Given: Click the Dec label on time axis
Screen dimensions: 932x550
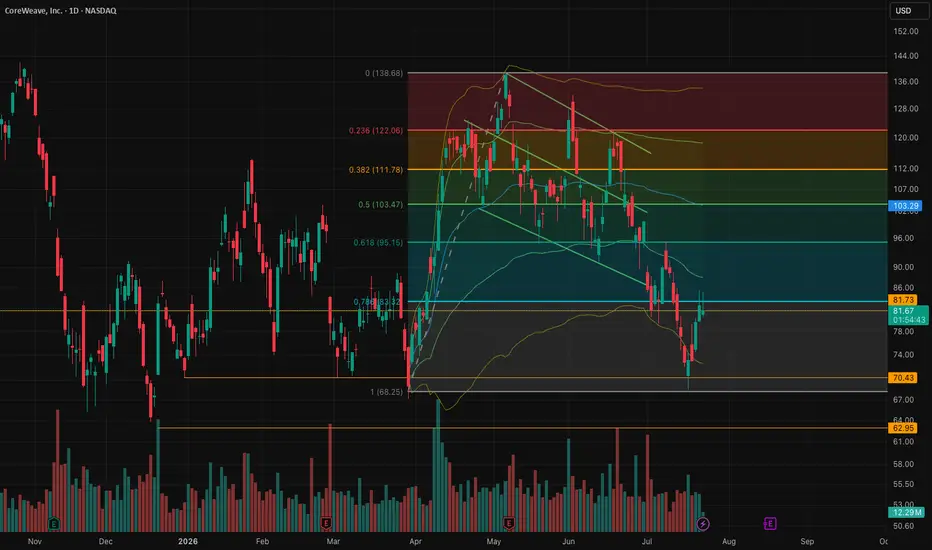Looking at the screenshot, I should (x=105, y=542).
